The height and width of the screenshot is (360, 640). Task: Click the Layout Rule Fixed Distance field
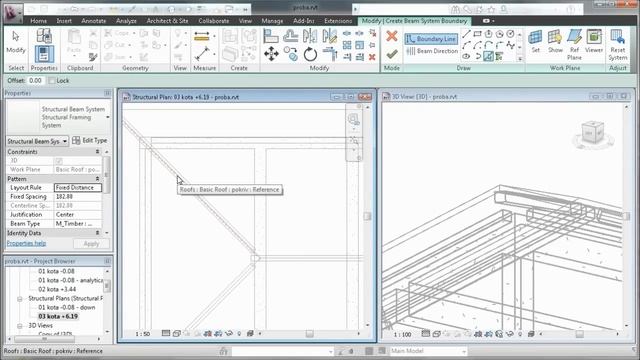click(x=78, y=188)
